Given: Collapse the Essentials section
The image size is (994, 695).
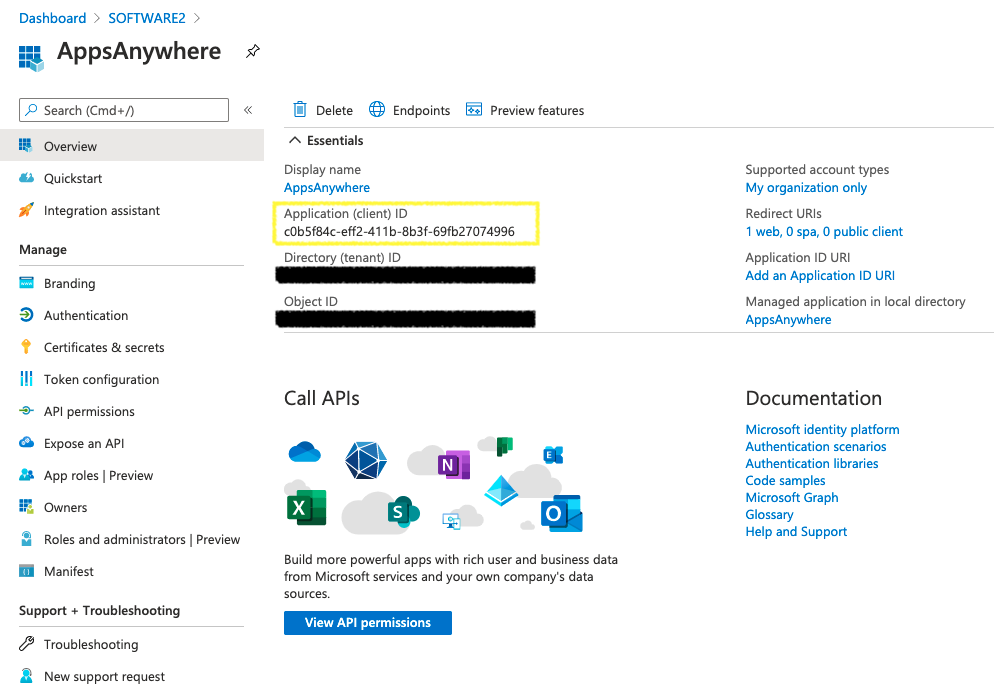Looking at the screenshot, I should [295, 141].
